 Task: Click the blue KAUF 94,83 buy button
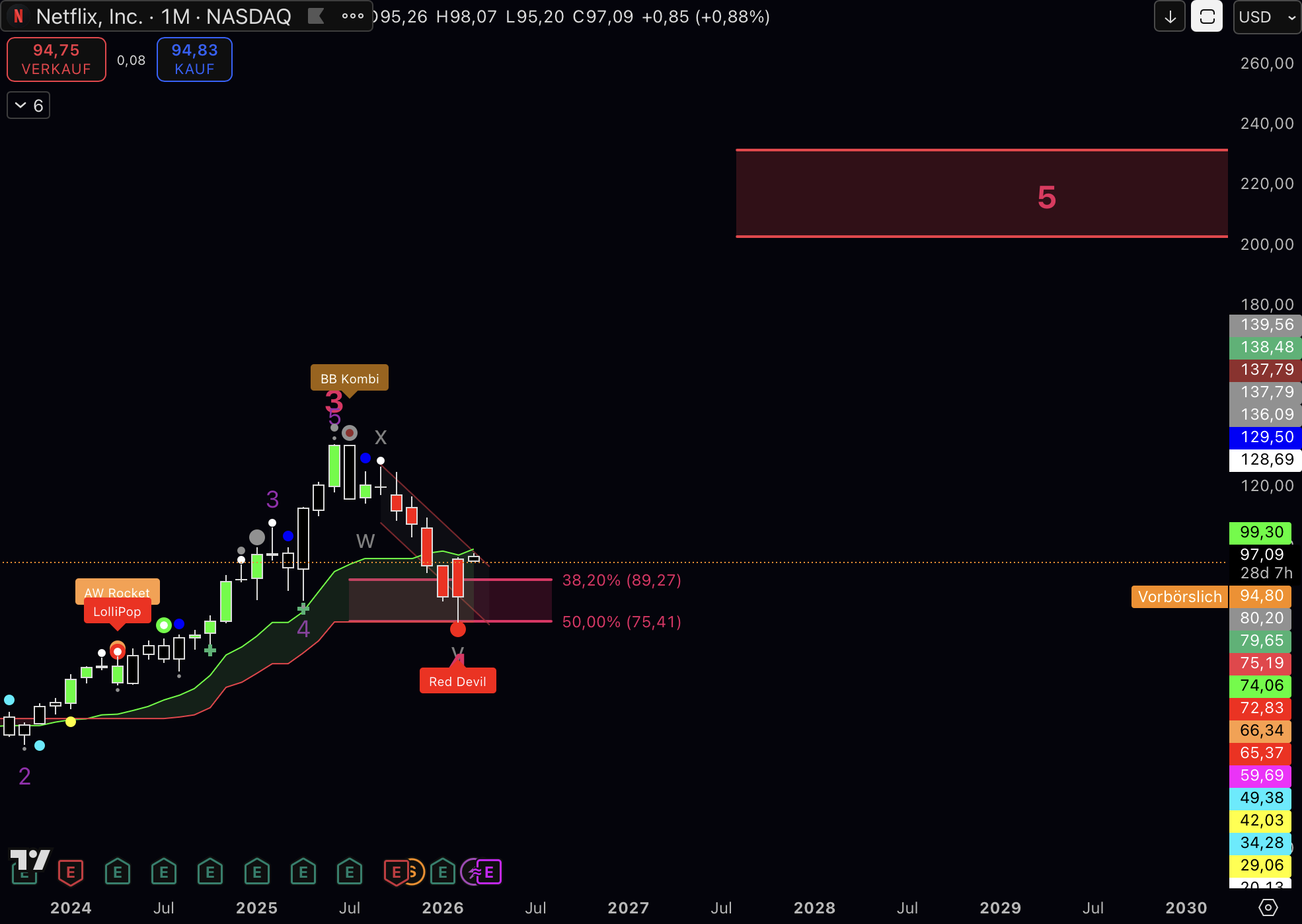pos(194,59)
